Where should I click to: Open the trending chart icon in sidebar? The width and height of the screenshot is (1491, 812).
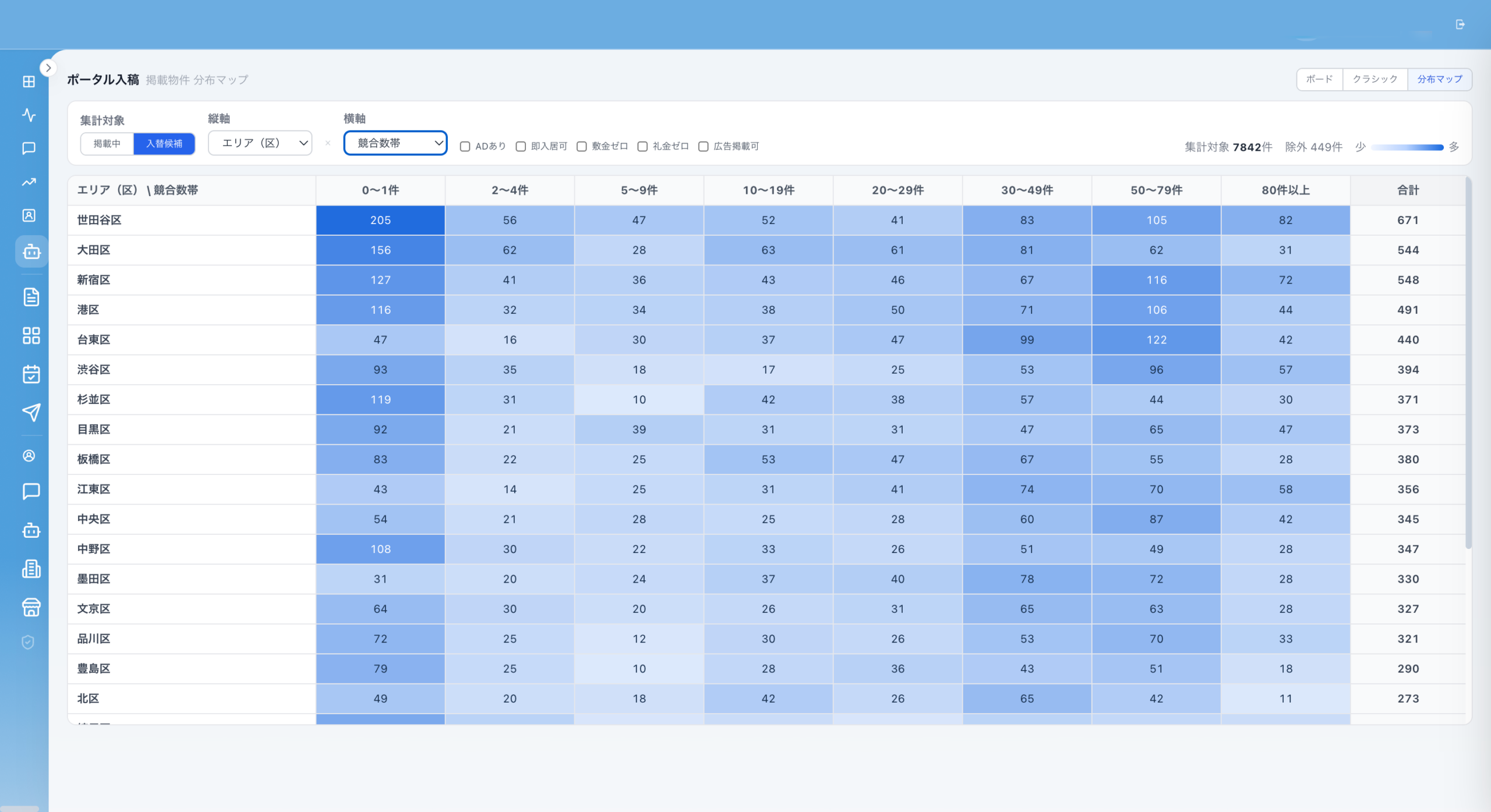point(29,182)
